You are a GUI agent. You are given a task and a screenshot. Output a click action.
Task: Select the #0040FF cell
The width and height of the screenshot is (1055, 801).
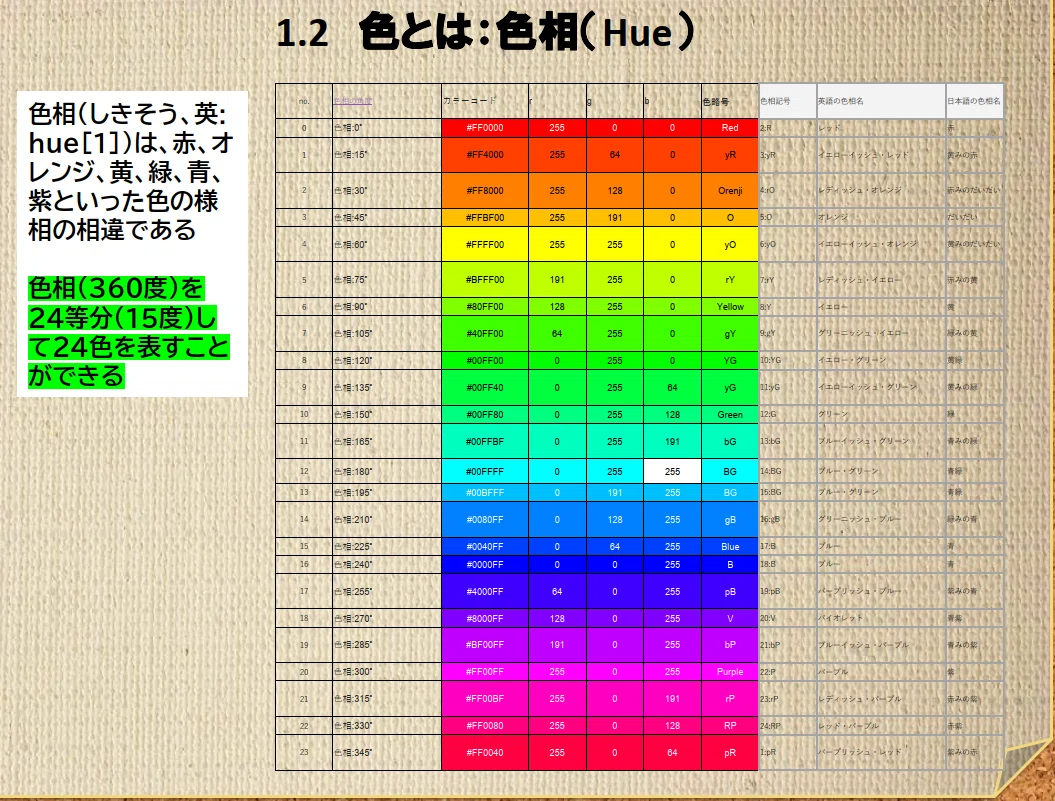point(485,547)
